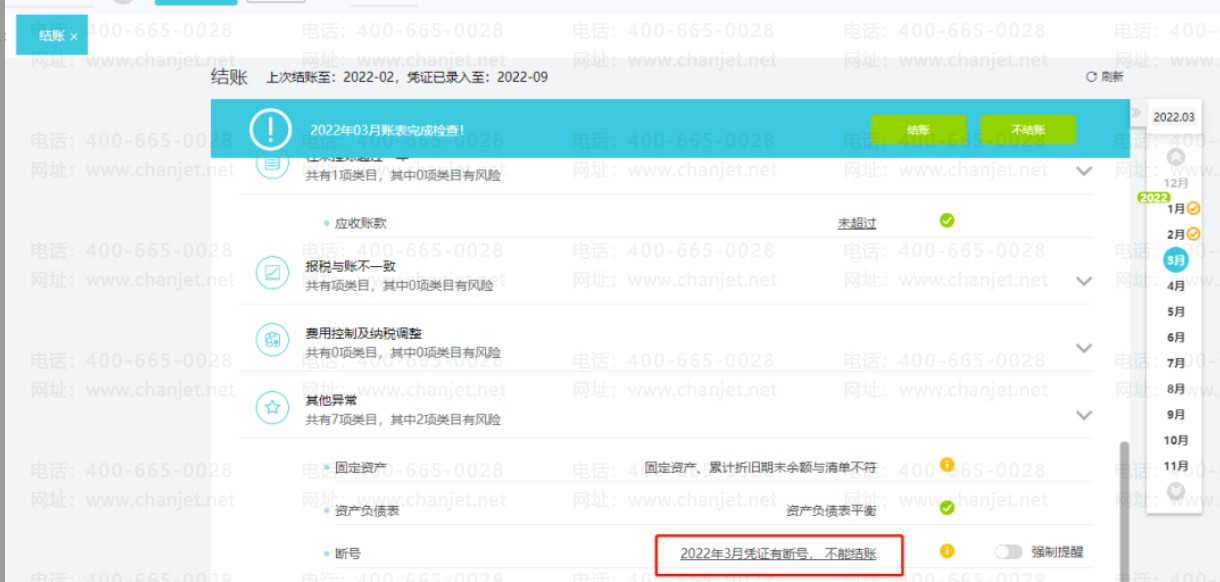This screenshot has height=582, width=1220.
Task: Click the 刷新 refresh button
Action: pos(1104,77)
